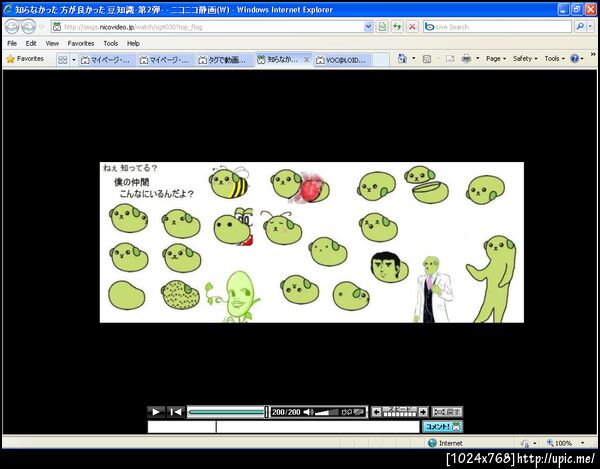The image size is (600, 469).
Task: Jump to start with the rewind button
Action: click(x=176, y=412)
